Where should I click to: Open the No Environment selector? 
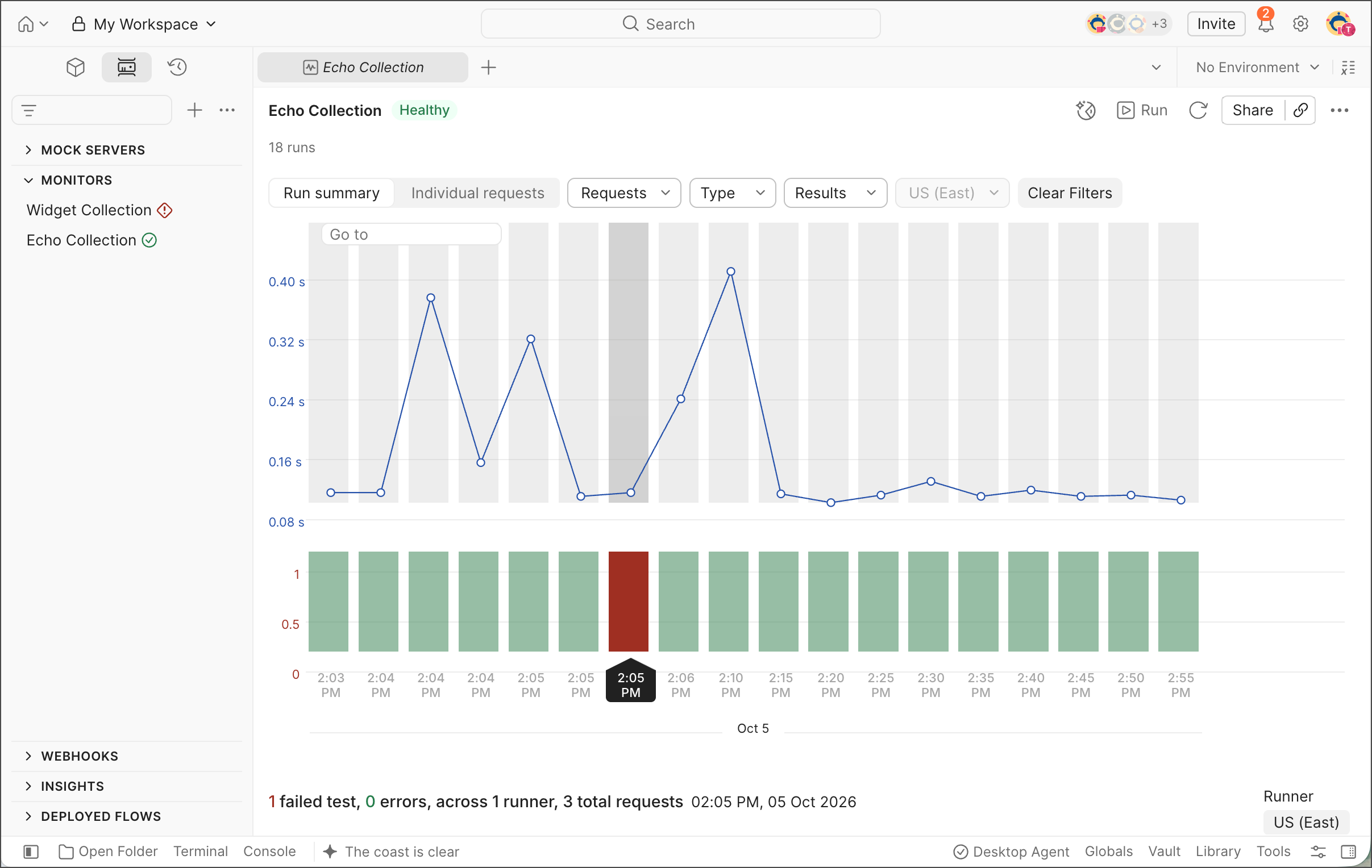click(1257, 68)
